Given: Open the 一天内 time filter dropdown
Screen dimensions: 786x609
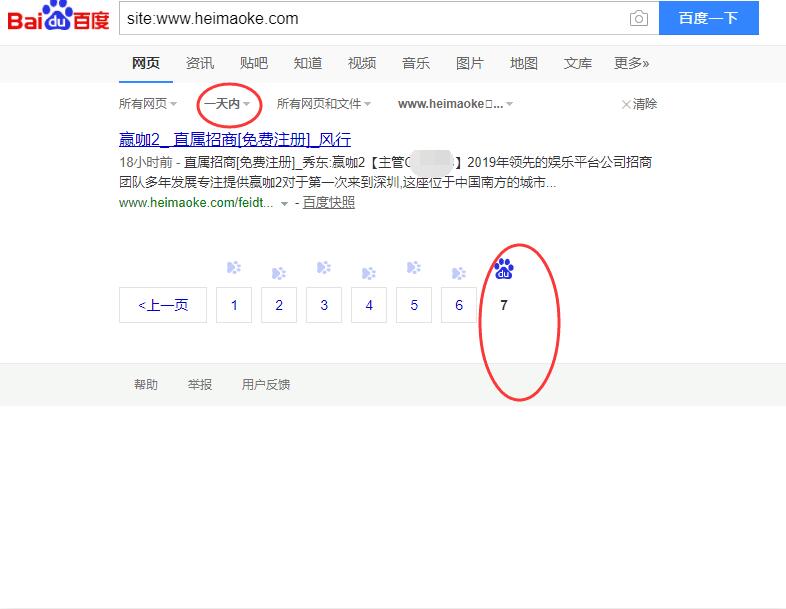Looking at the screenshot, I should pyautogui.click(x=227, y=104).
